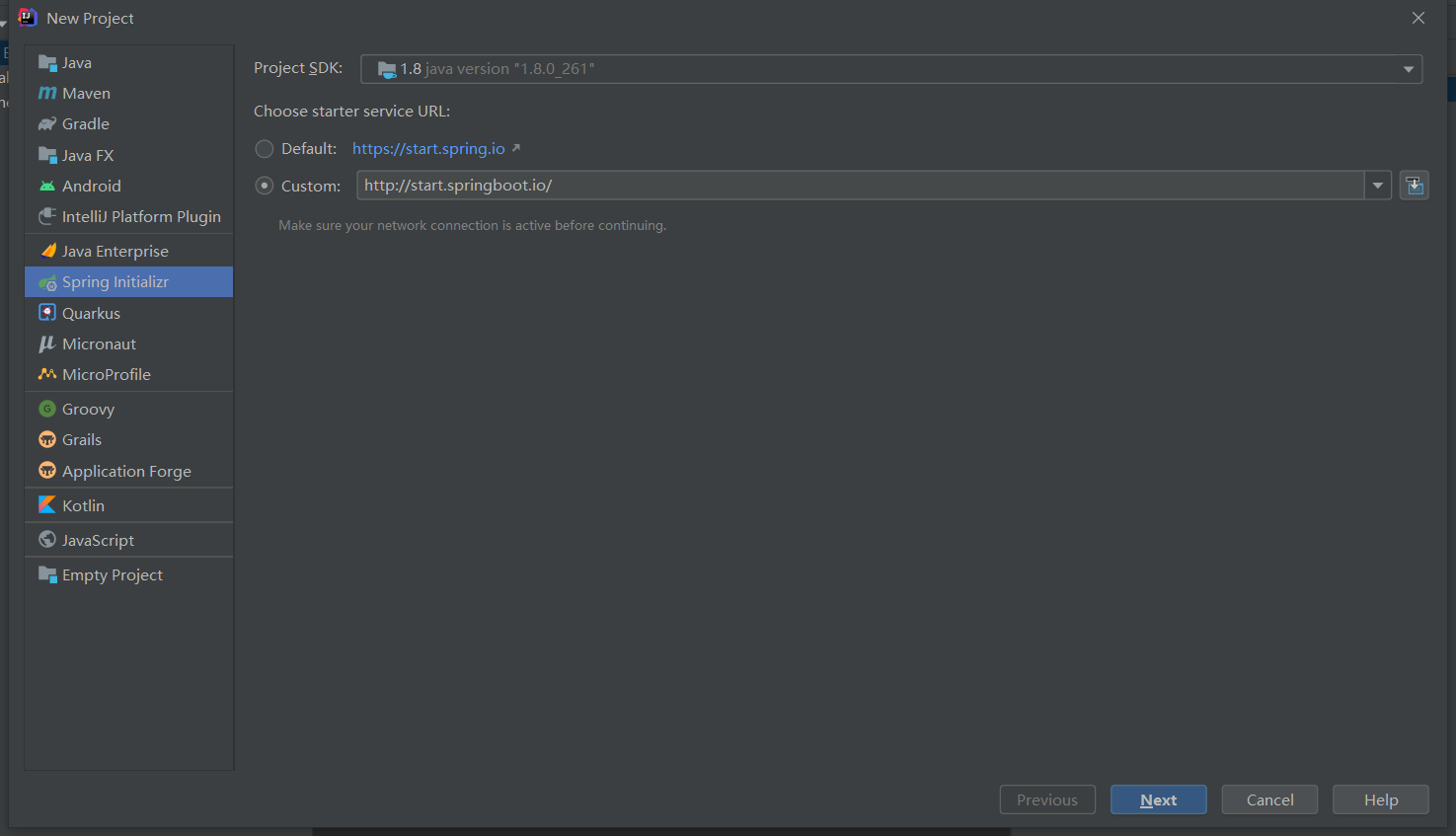The width and height of the screenshot is (1456, 836).
Task: Select the Default starter service URL radio button
Action: tap(264, 148)
